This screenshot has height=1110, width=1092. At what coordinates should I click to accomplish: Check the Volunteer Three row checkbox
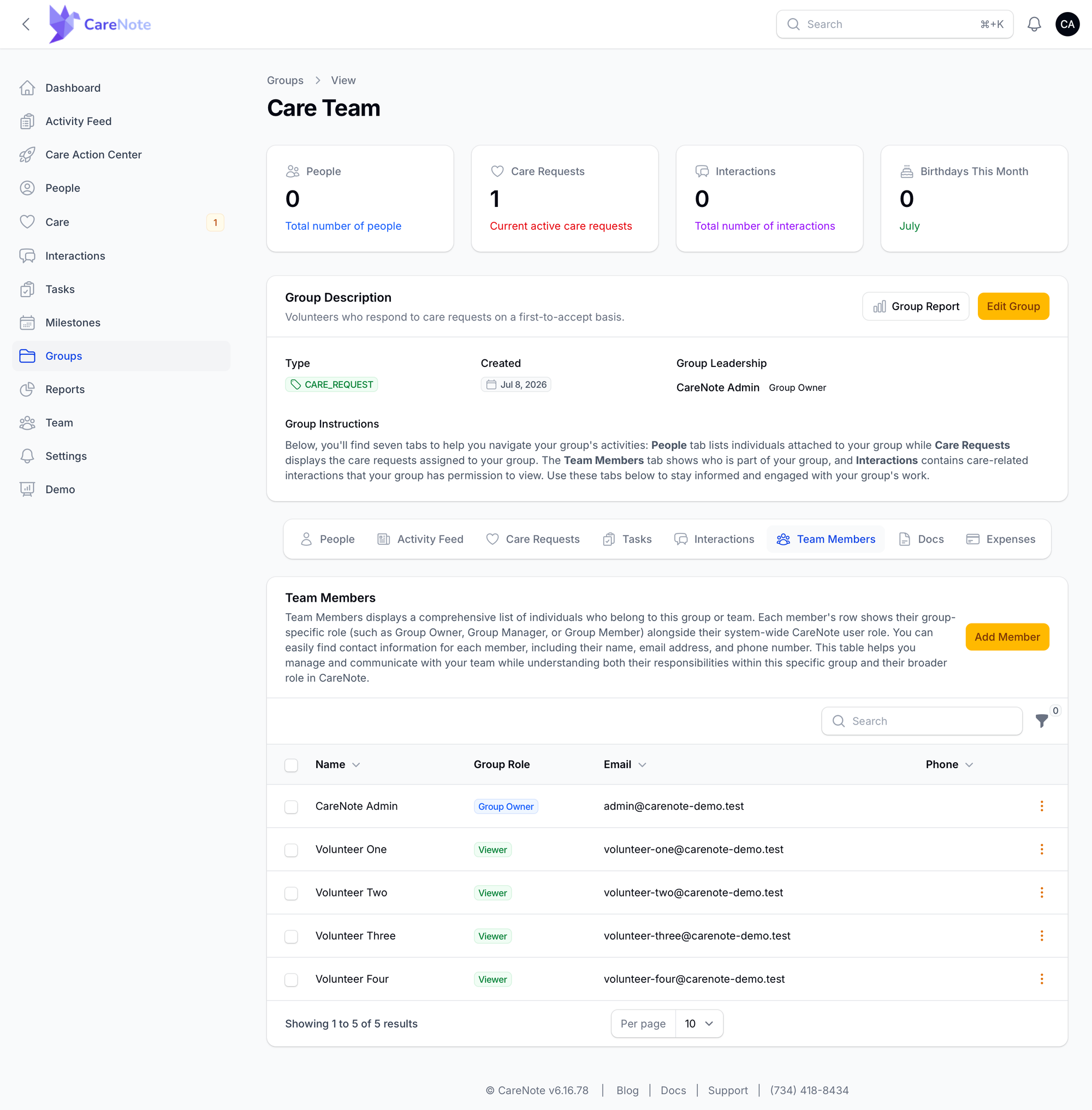(x=292, y=937)
